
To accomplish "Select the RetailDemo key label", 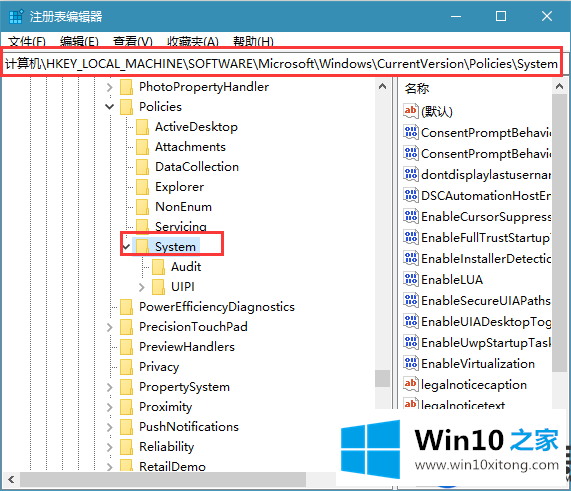I will pos(172,467).
